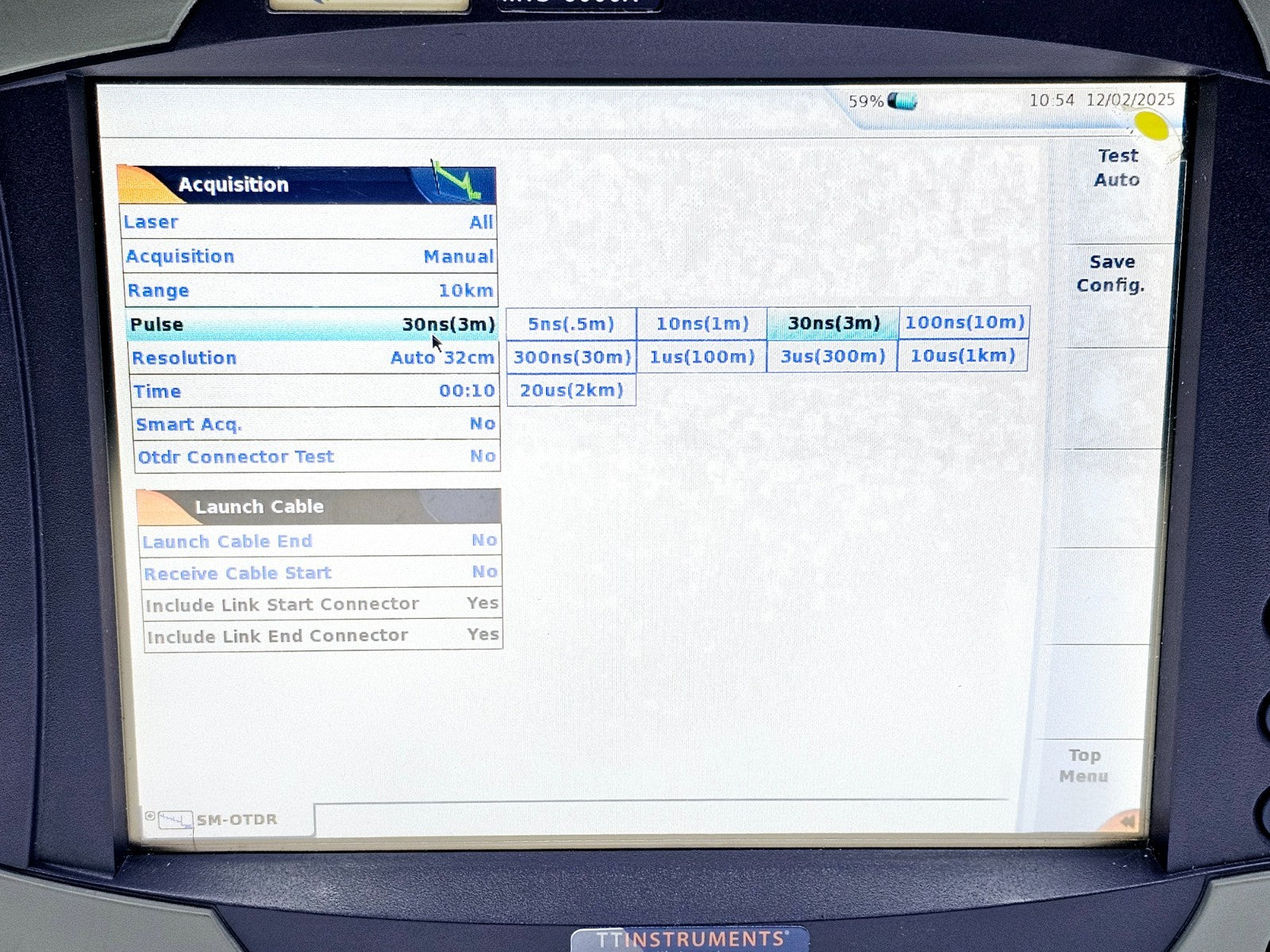Select the 1us(100m) pulse width
The image size is (1270, 952).
(702, 357)
